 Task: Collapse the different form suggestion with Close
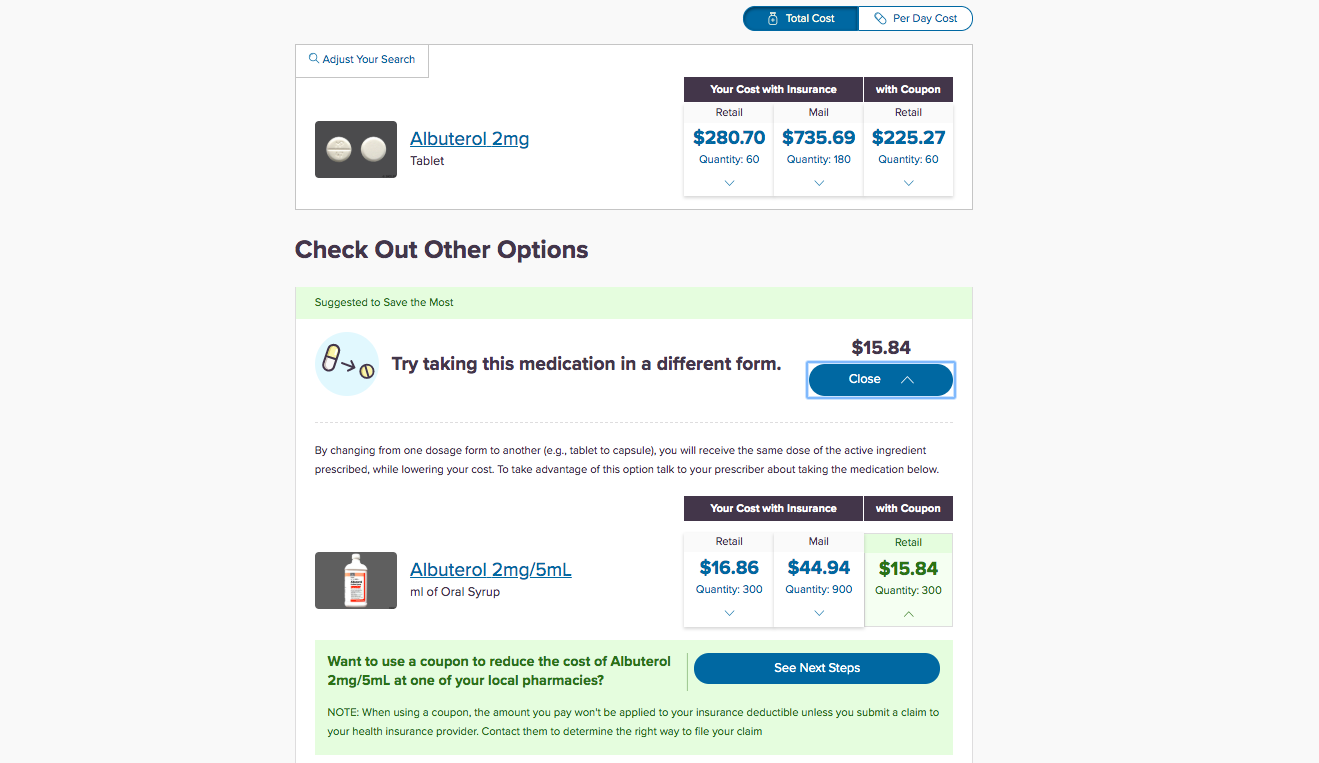pyautogui.click(x=880, y=380)
